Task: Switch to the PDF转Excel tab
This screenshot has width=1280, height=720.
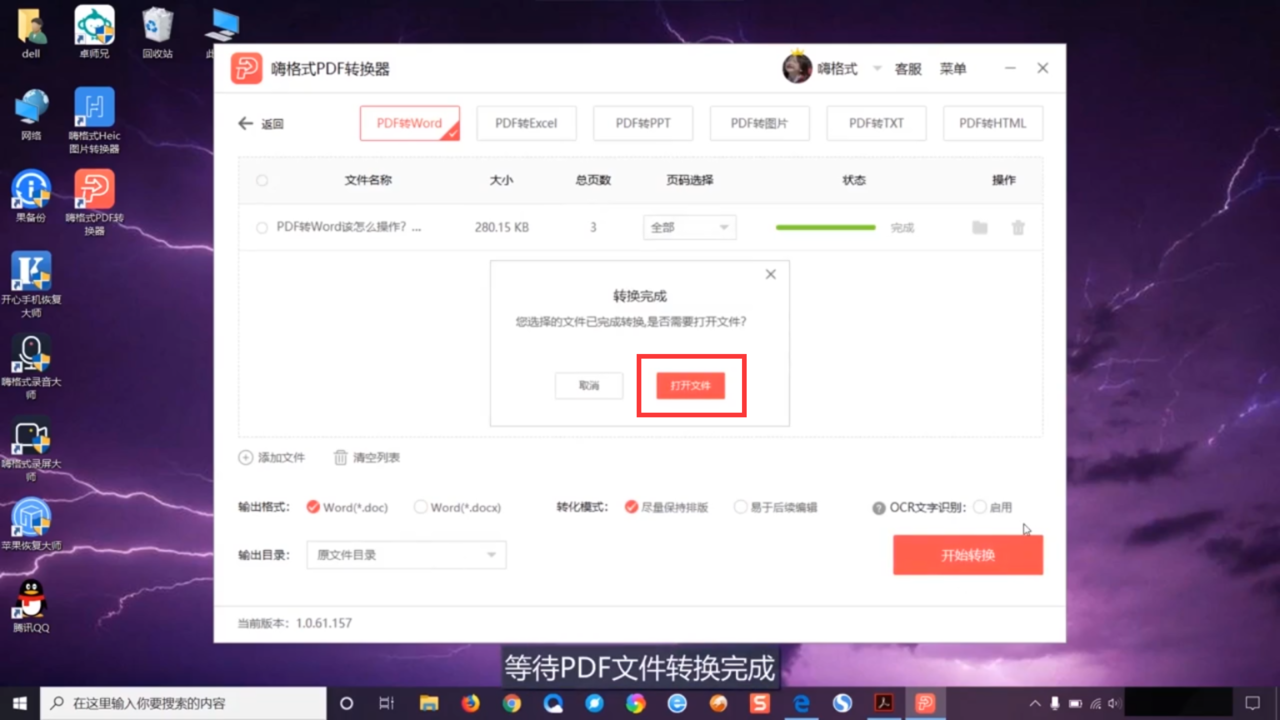Action: [526, 122]
